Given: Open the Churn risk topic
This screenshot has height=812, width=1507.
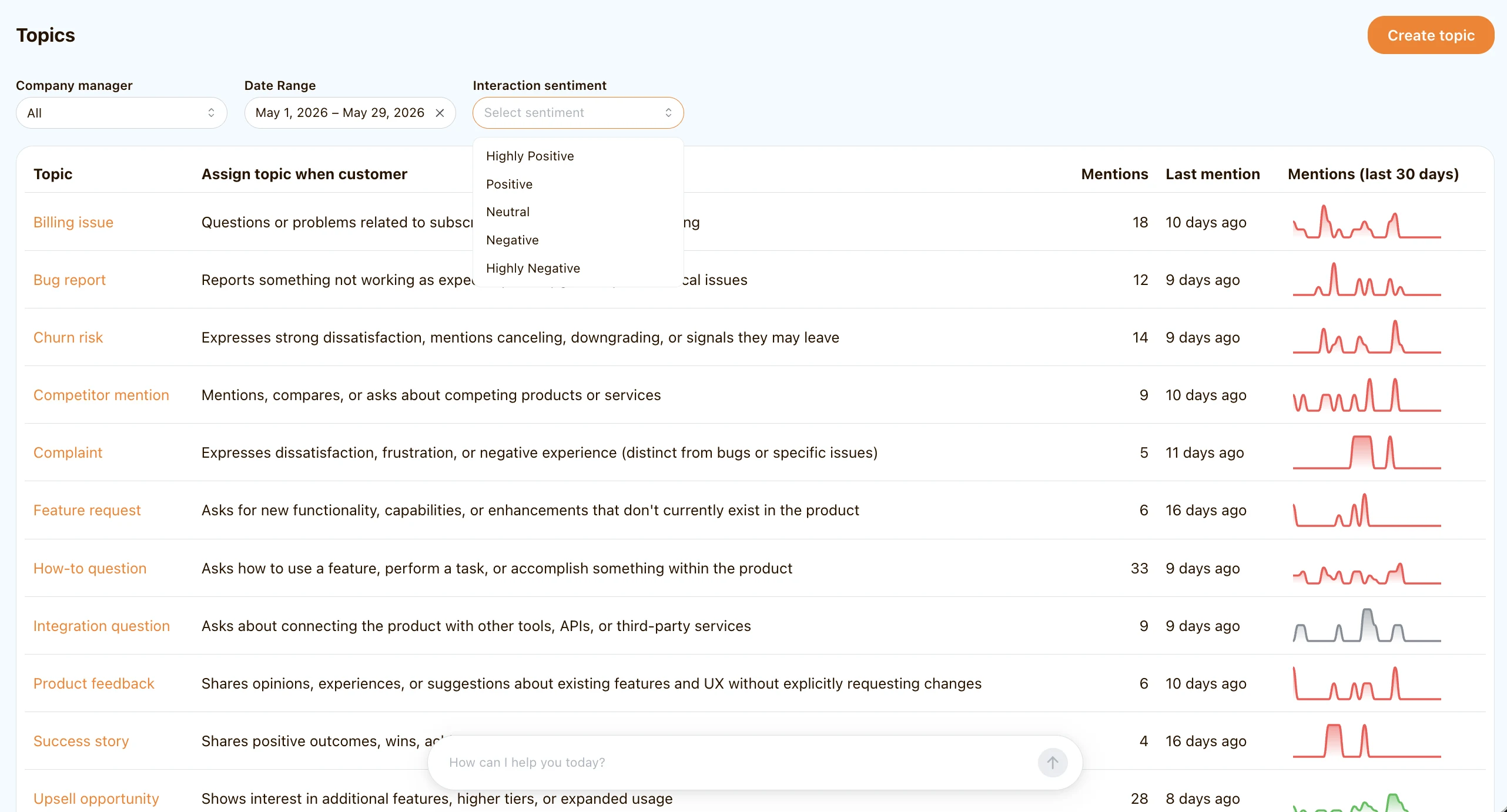Looking at the screenshot, I should 68,337.
